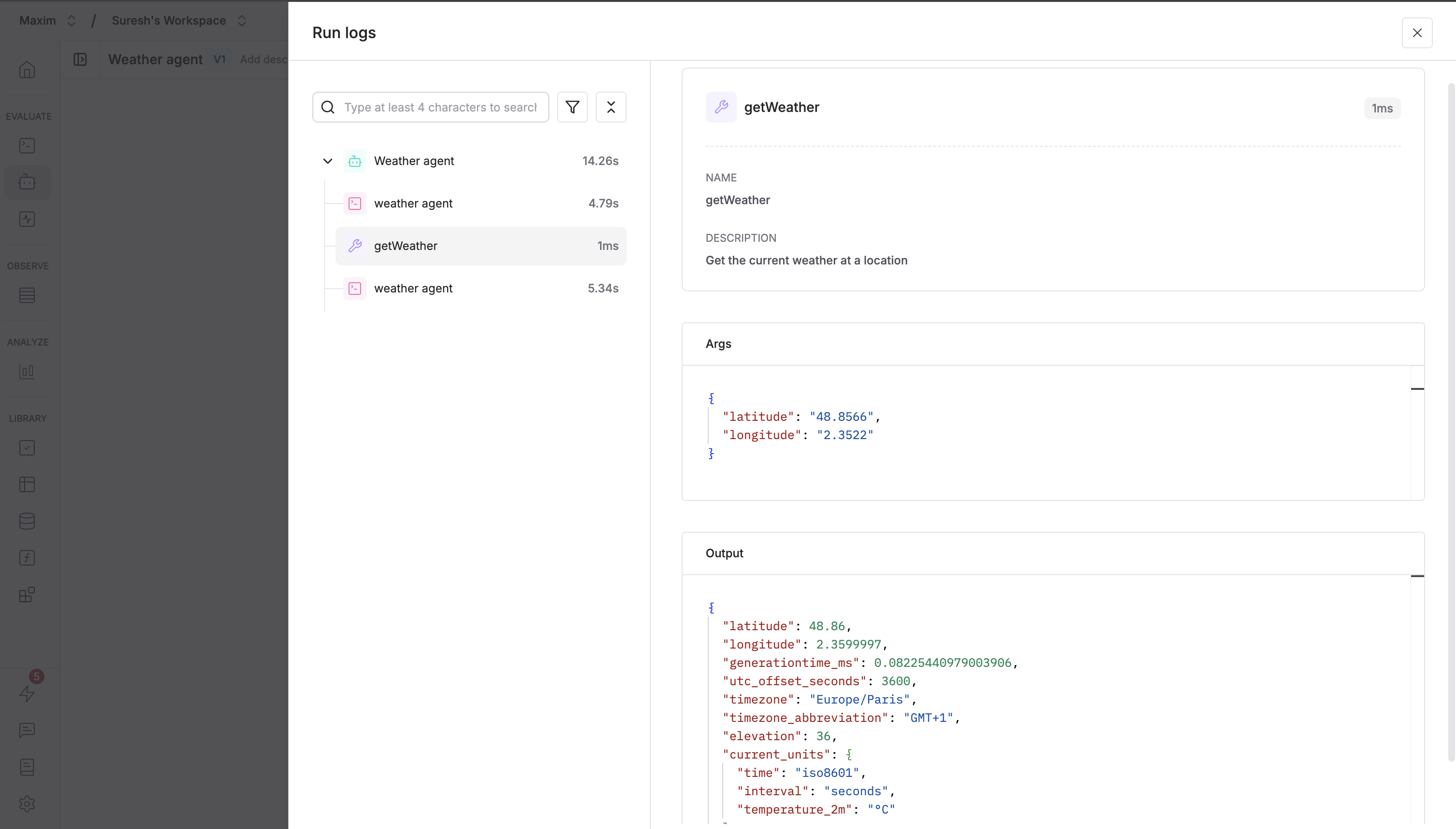The width and height of the screenshot is (1456, 829).
Task: Close the Run logs panel
Action: click(1417, 33)
